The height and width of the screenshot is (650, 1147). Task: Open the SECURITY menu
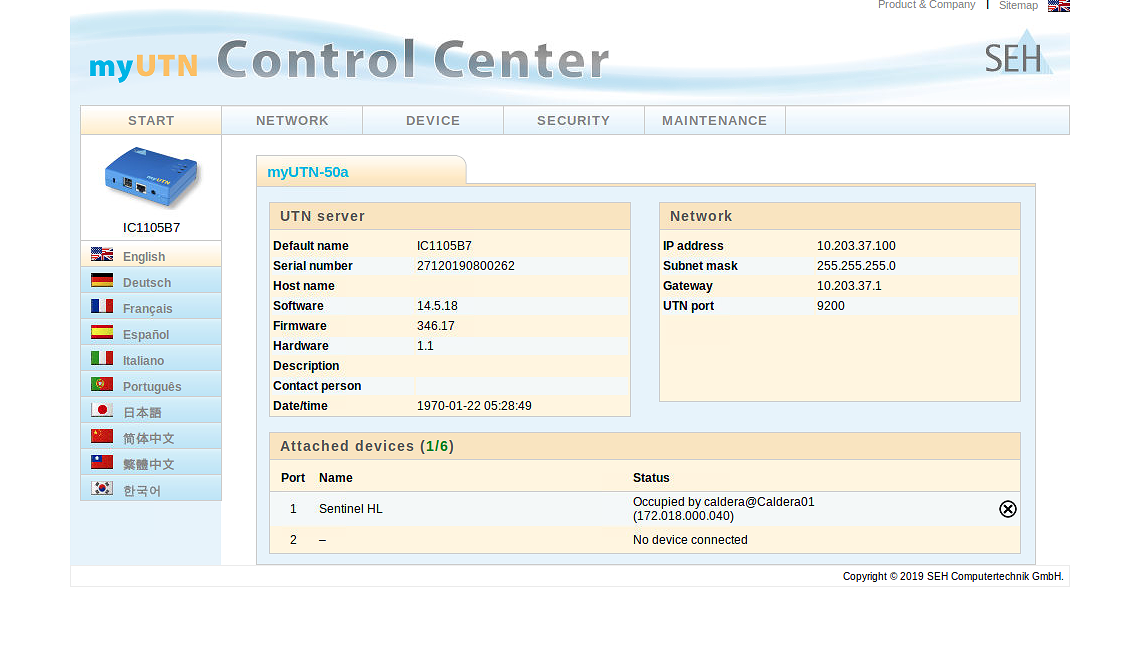click(573, 121)
